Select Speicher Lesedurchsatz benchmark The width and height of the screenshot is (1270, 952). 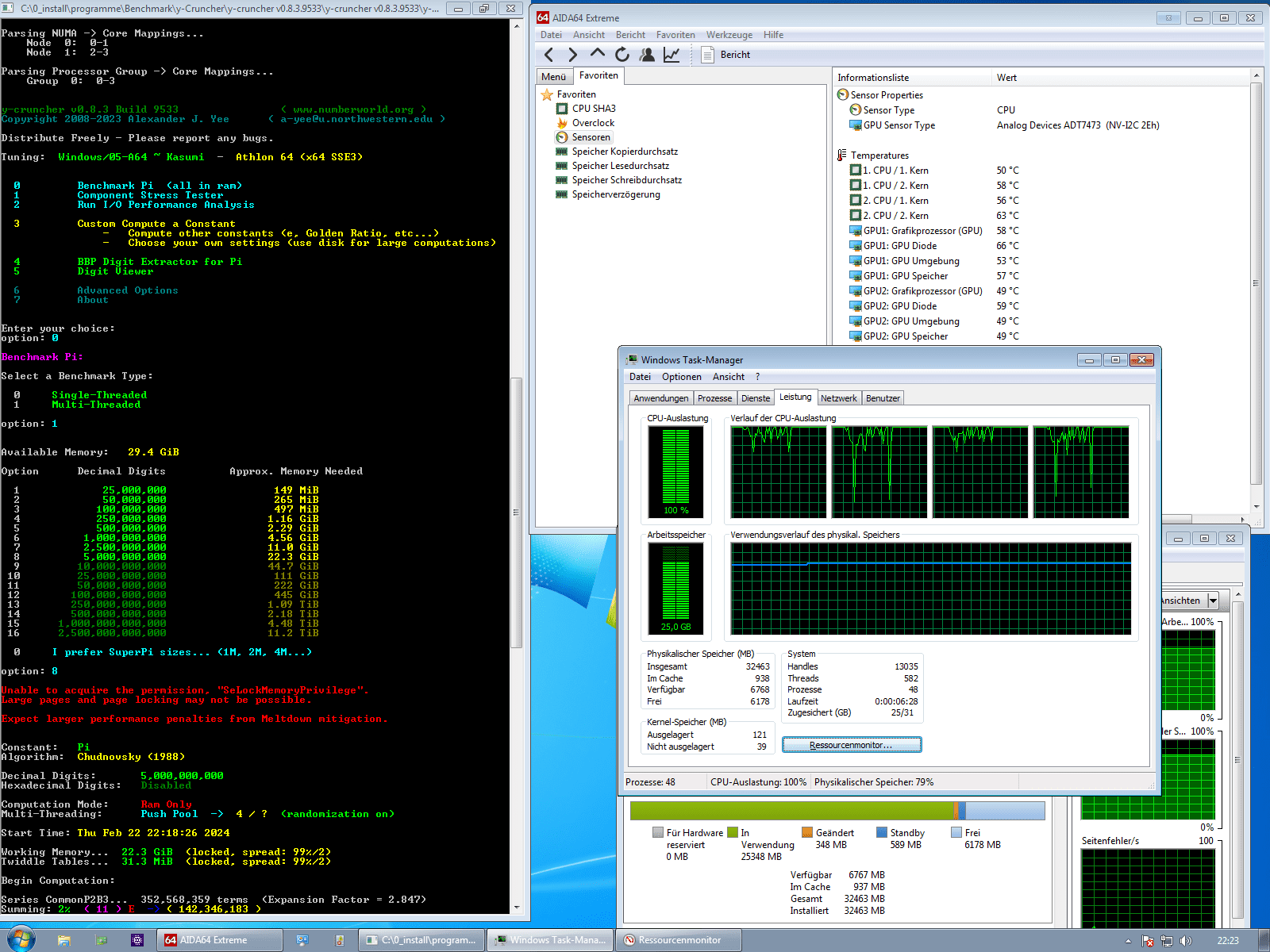tap(613, 166)
